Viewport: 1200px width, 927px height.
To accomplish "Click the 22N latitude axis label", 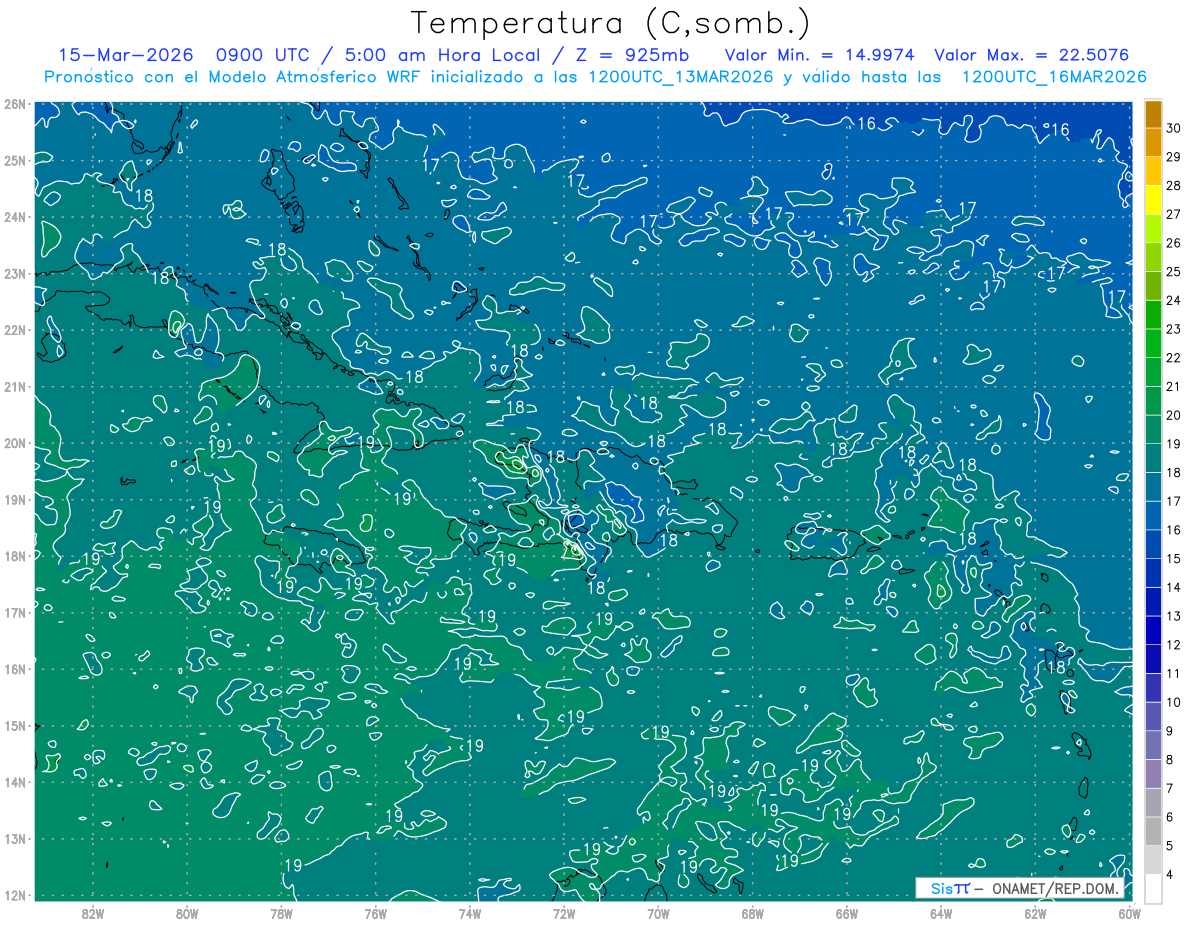I will click(x=14, y=330).
